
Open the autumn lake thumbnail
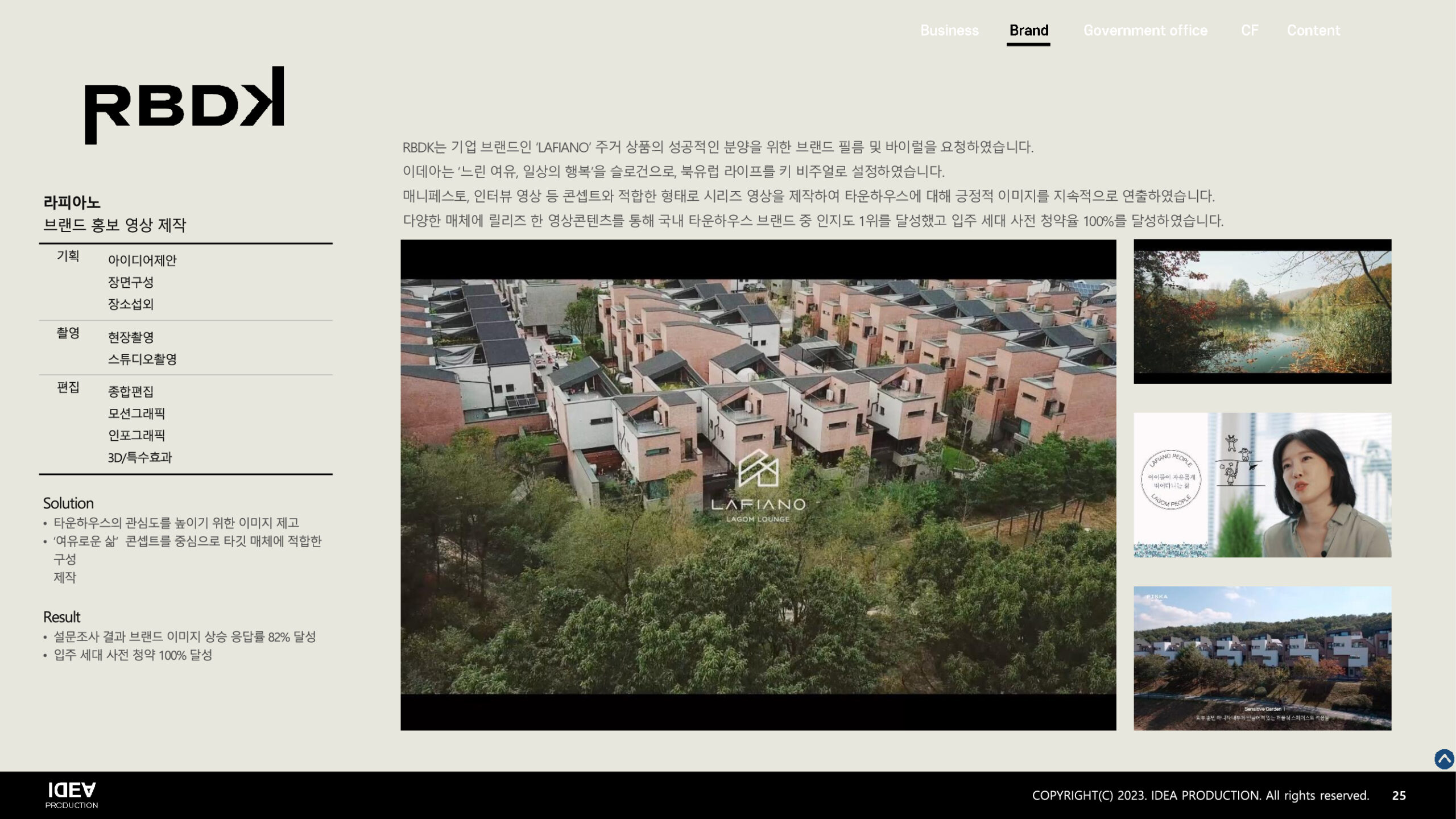(1262, 312)
